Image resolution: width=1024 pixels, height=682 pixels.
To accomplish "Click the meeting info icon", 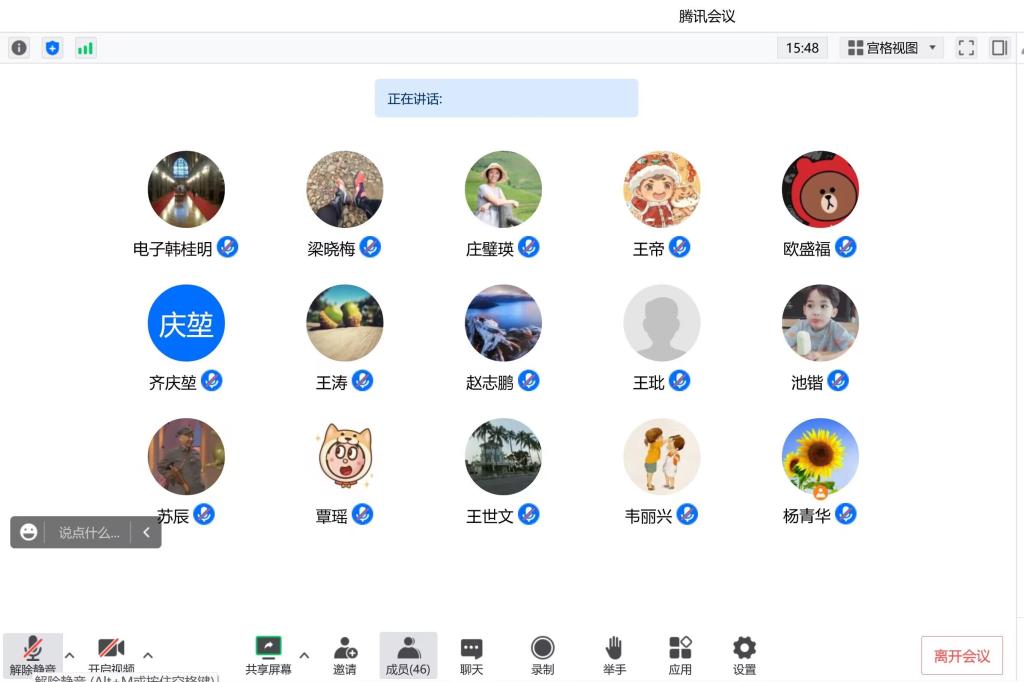I will [x=19, y=48].
